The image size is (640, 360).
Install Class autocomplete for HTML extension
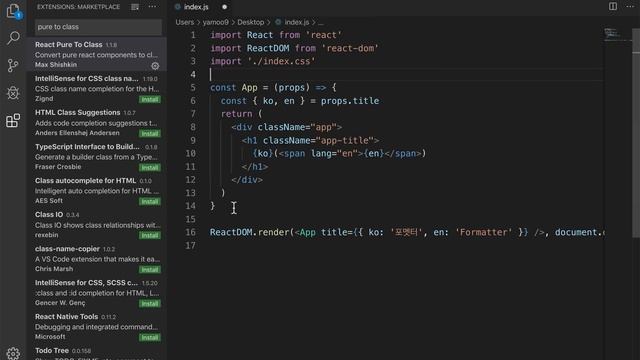[x=150, y=201]
